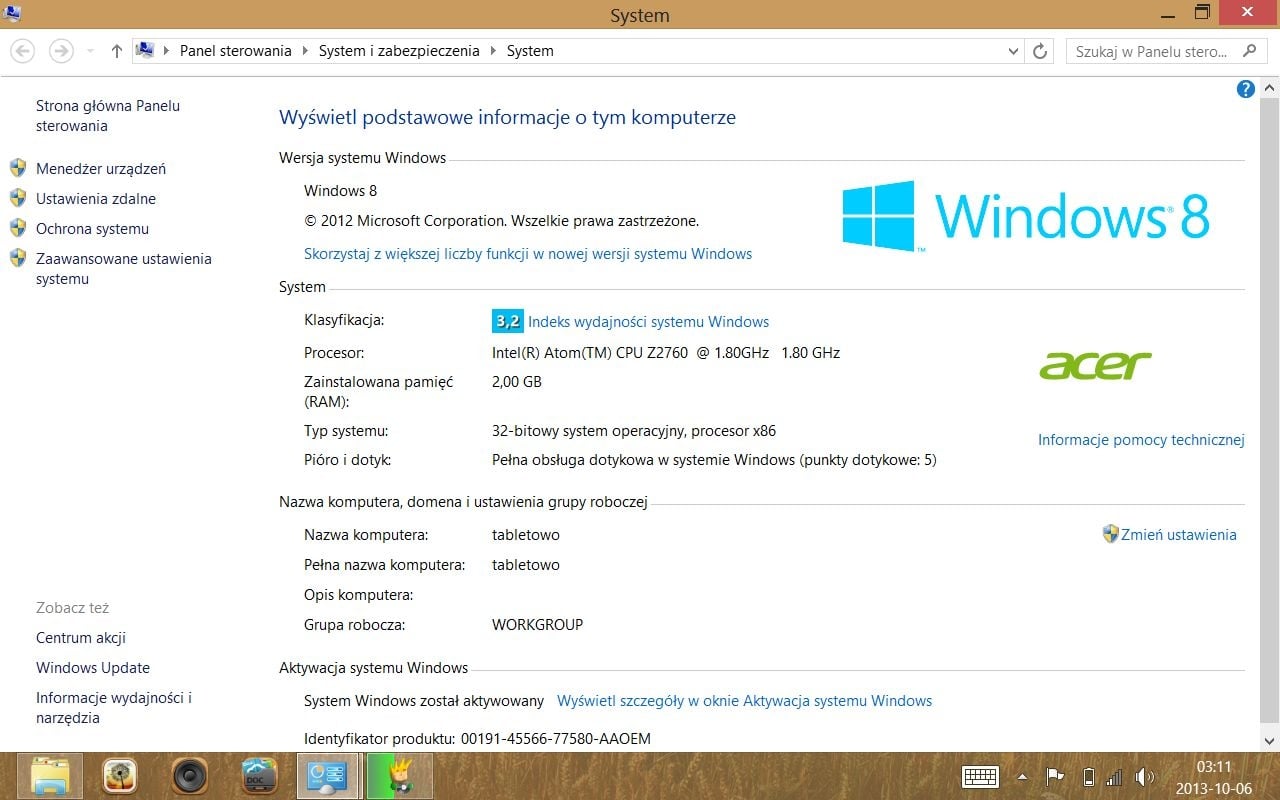This screenshot has height=800, width=1280.
Task: Click the vertical scrollbar of System window
Action: 1270,410
